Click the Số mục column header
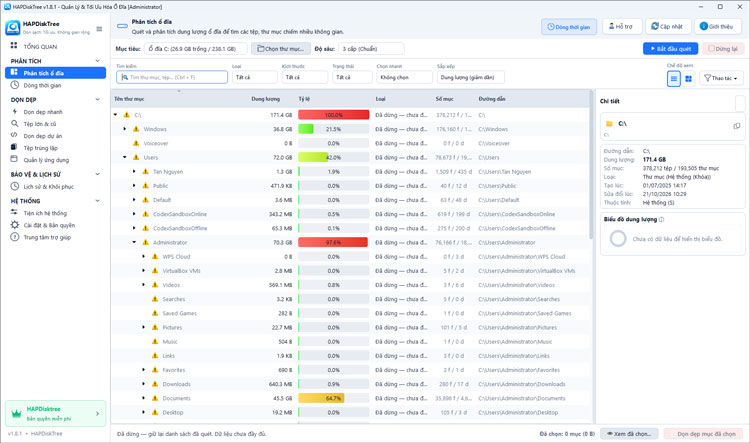The image size is (750, 443). [444, 99]
